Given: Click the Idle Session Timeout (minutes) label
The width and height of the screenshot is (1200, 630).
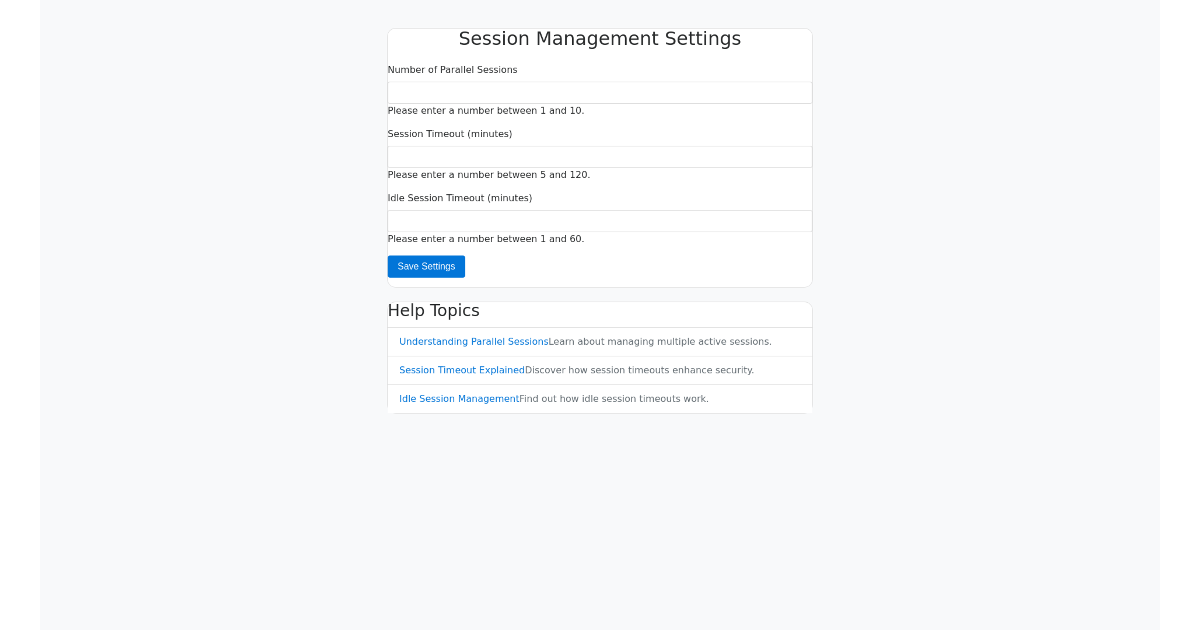Looking at the screenshot, I should coord(459,198).
